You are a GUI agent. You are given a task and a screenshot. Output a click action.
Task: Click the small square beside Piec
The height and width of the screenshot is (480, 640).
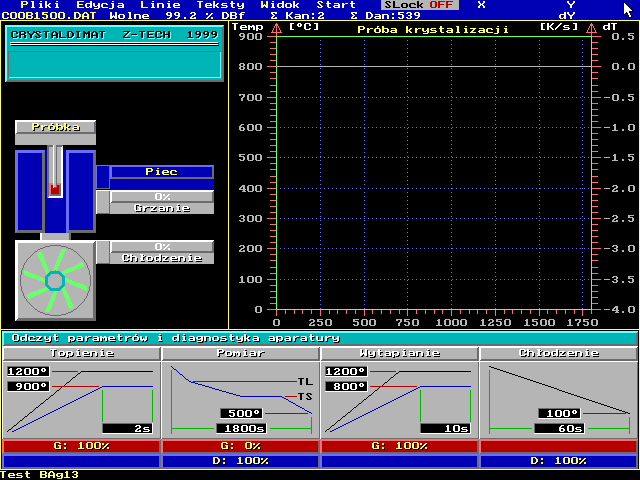103,177
